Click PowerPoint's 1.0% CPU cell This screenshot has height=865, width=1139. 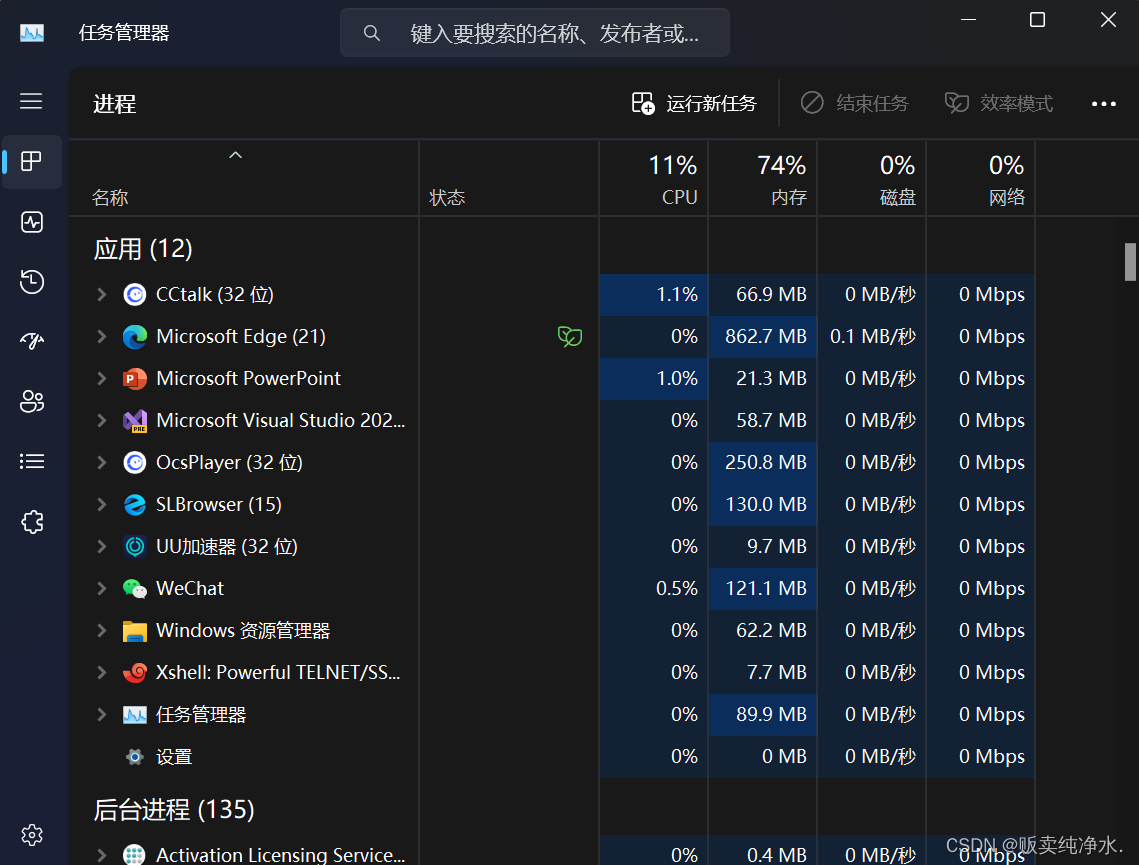[653, 378]
